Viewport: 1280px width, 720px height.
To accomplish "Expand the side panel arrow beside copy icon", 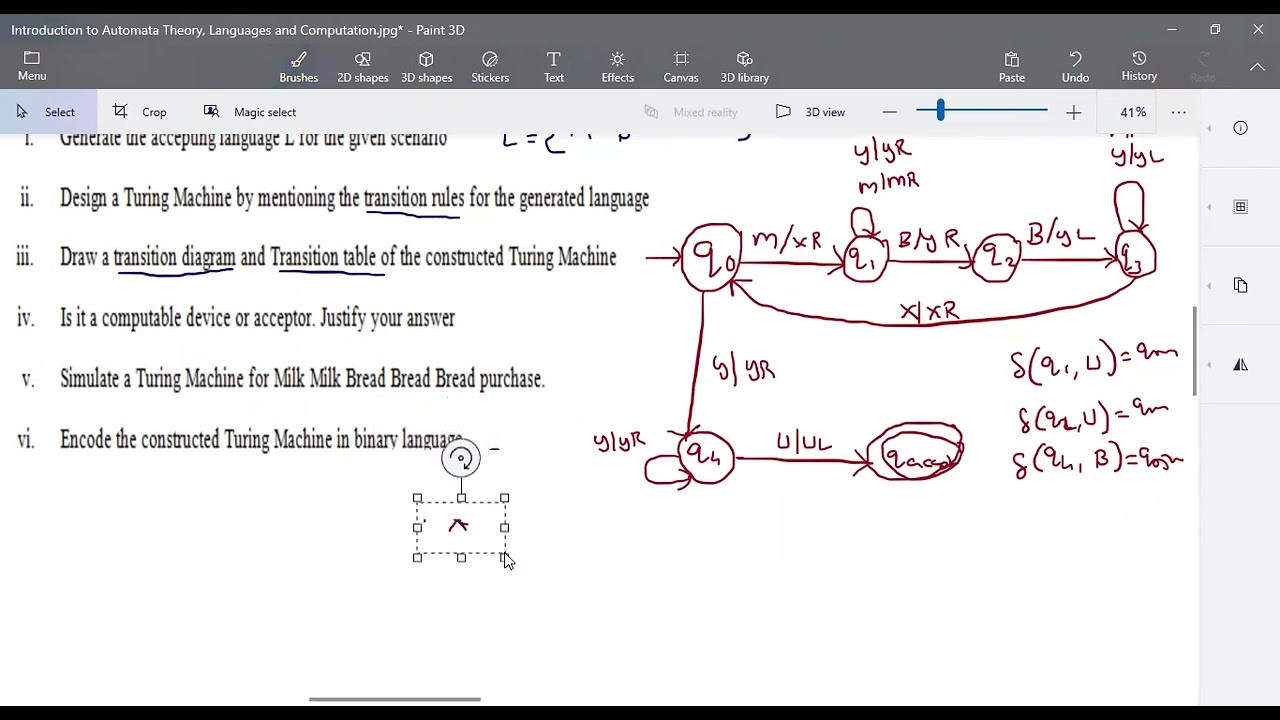I will click(1210, 285).
